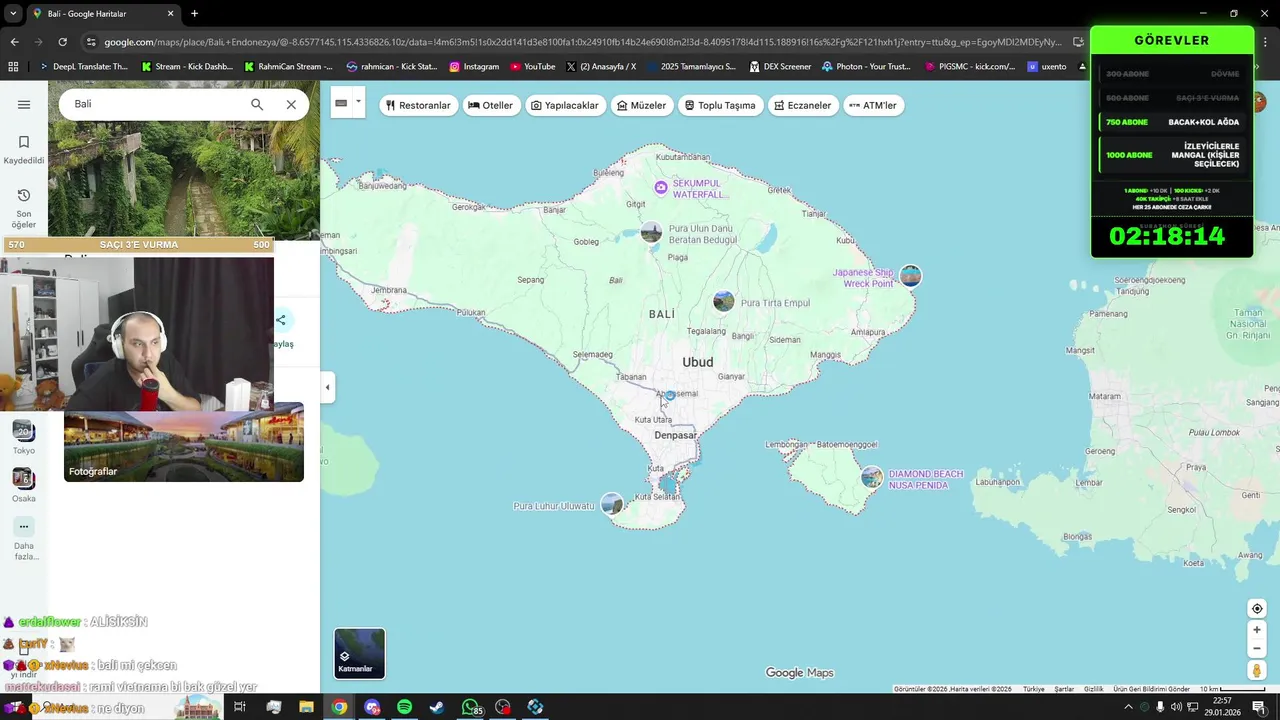This screenshot has width=1280, height=720.
Task: Open Gizlilik privacy link
Action: point(1094,689)
